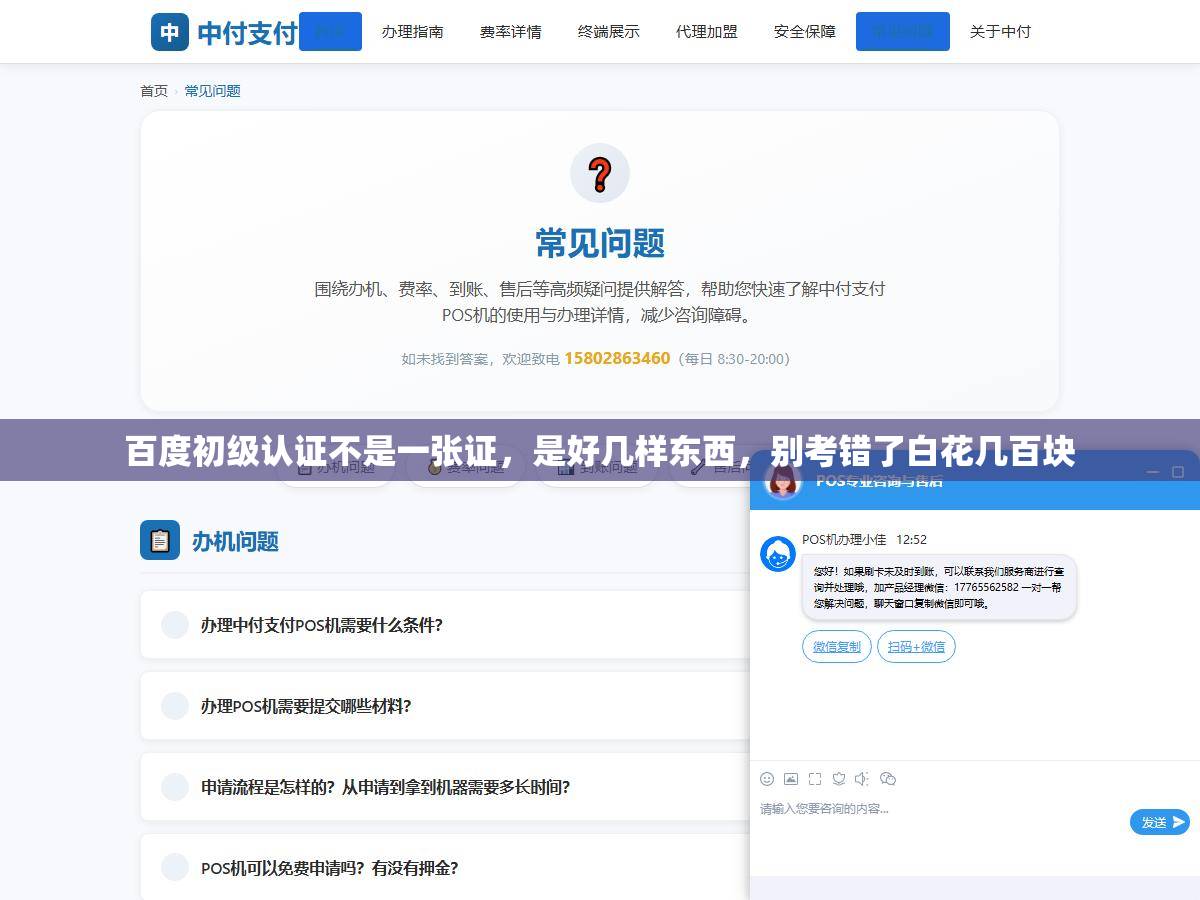Click the 首页 breadcrumb link
The height and width of the screenshot is (900, 1200).
point(154,90)
